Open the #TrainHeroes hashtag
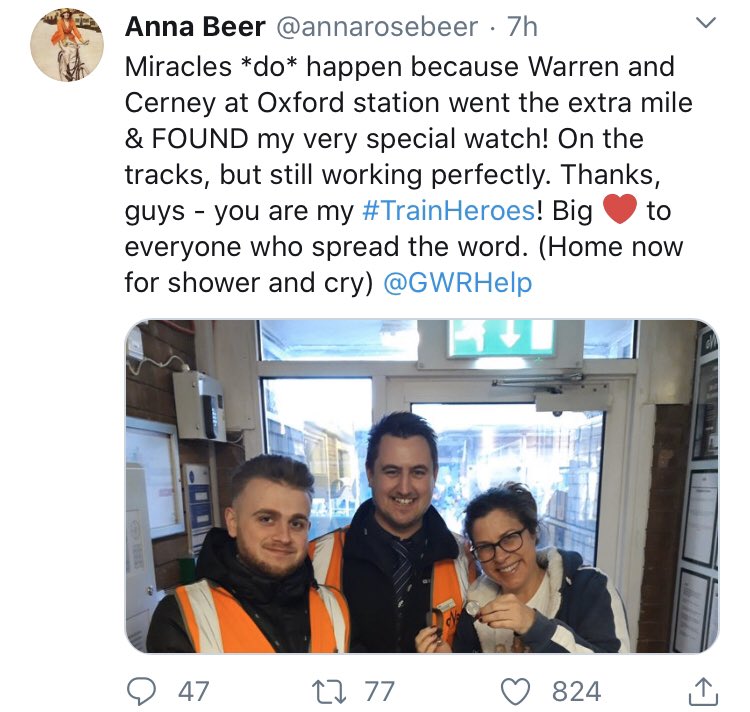Screen dimensions: 750x712 pos(448,210)
